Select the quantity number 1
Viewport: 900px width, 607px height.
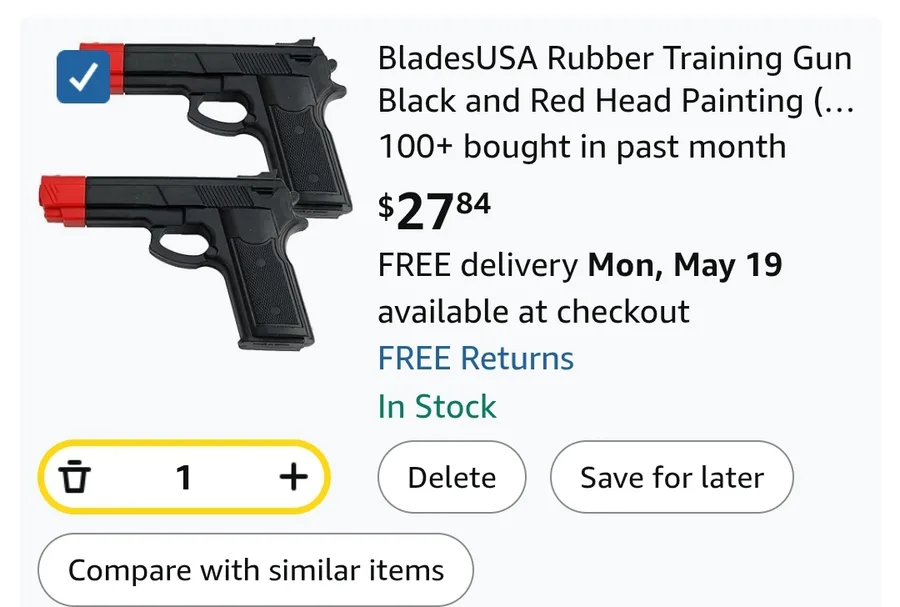(184, 477)
